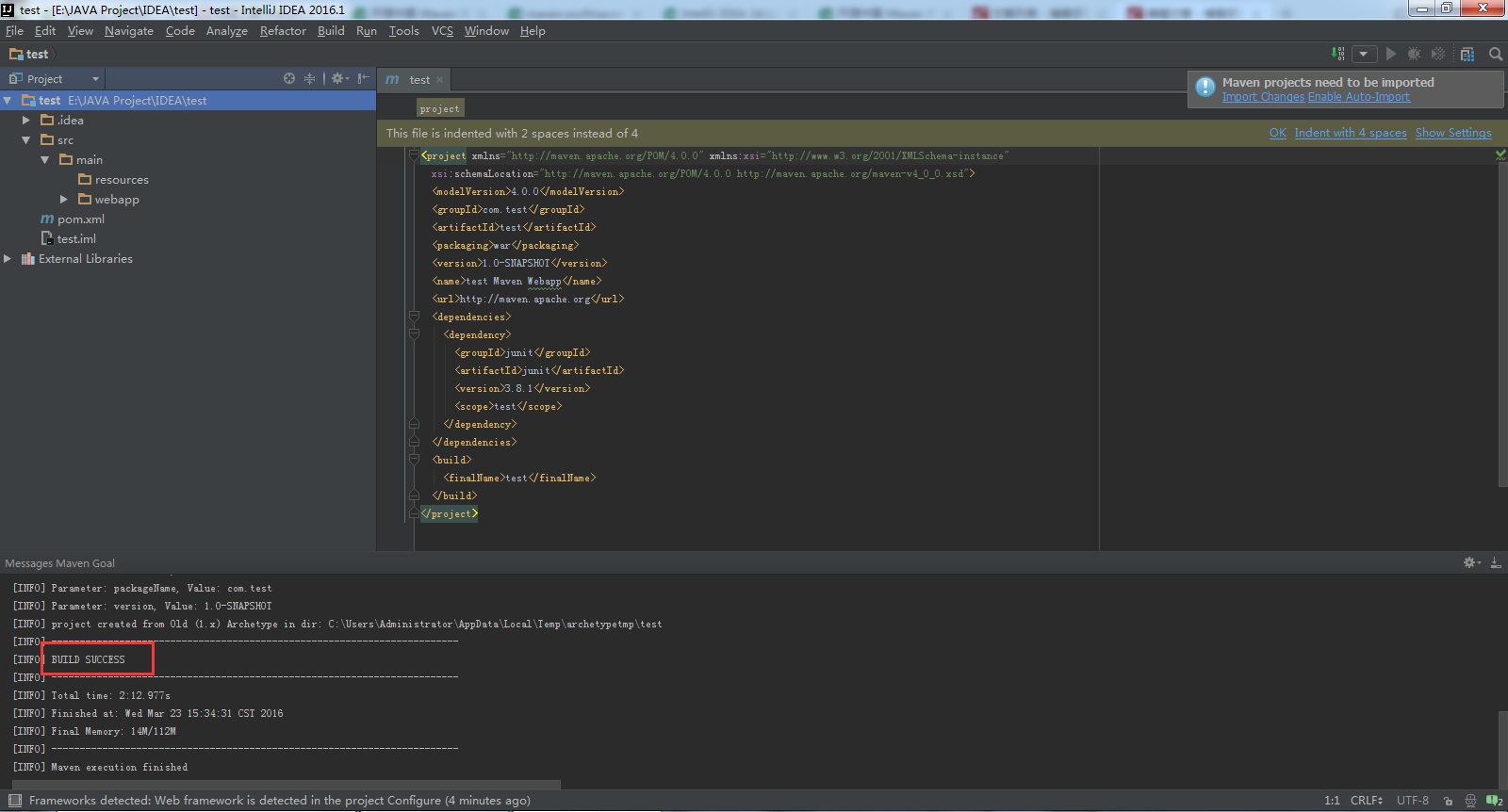Click the Make Project build icon
Screen dimensions: 1508x812
[1337, 54]
